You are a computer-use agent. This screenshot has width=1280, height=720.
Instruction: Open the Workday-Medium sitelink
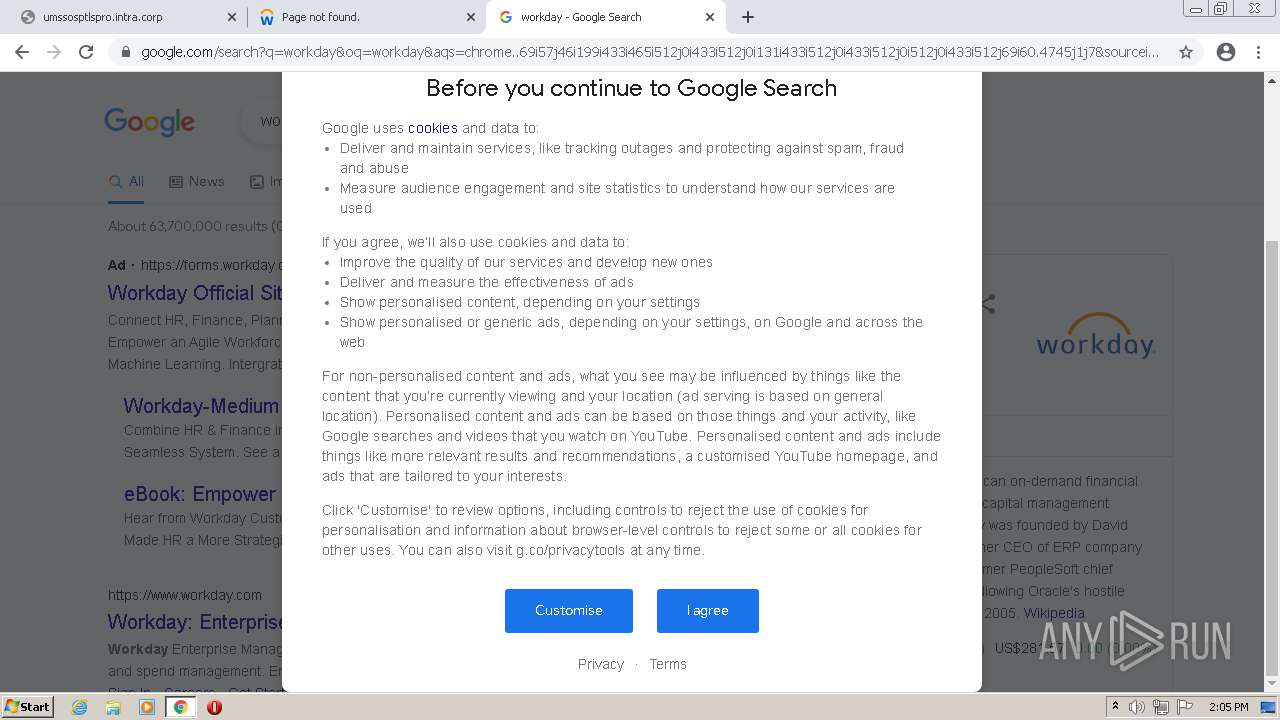[202, 406]
